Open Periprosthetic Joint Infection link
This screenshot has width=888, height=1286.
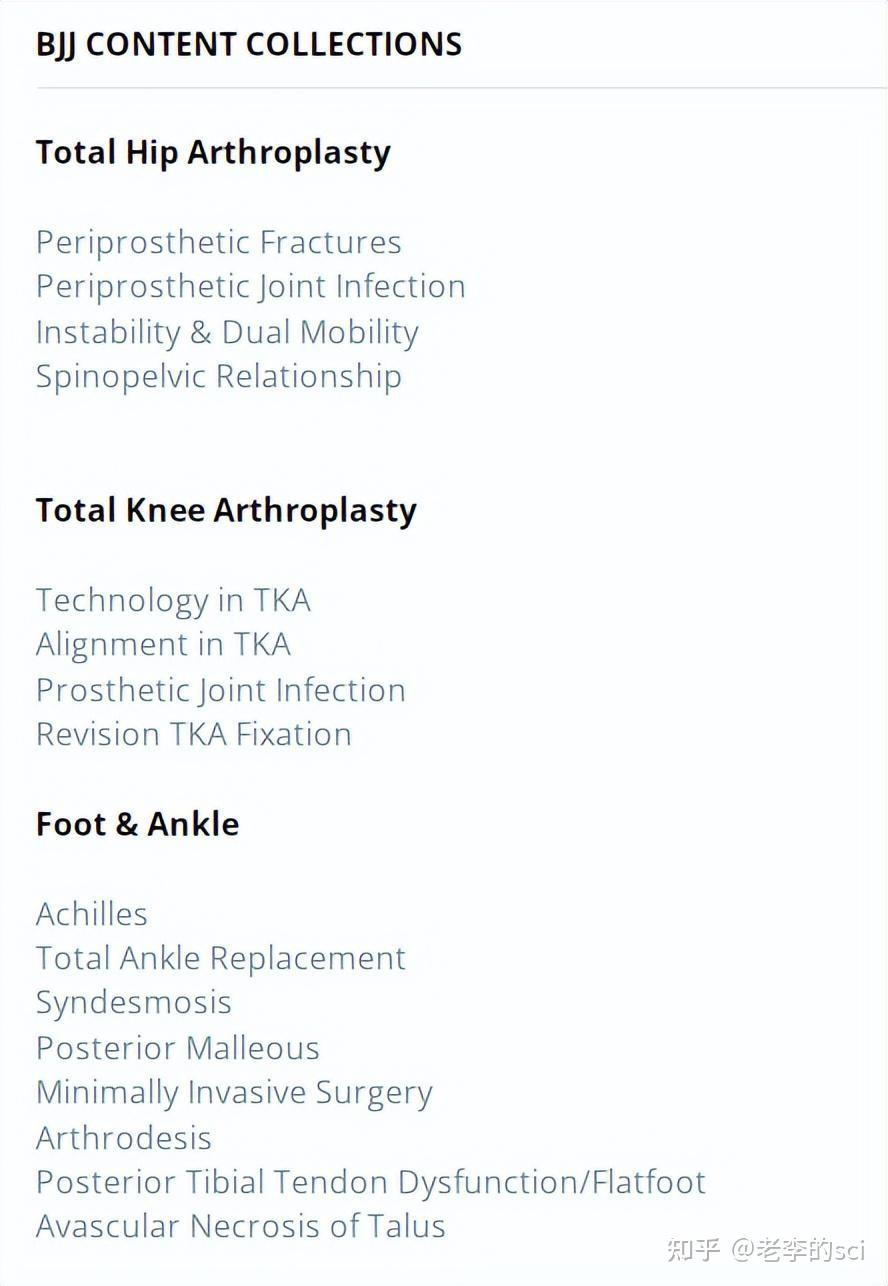click(x=250, y=287)
